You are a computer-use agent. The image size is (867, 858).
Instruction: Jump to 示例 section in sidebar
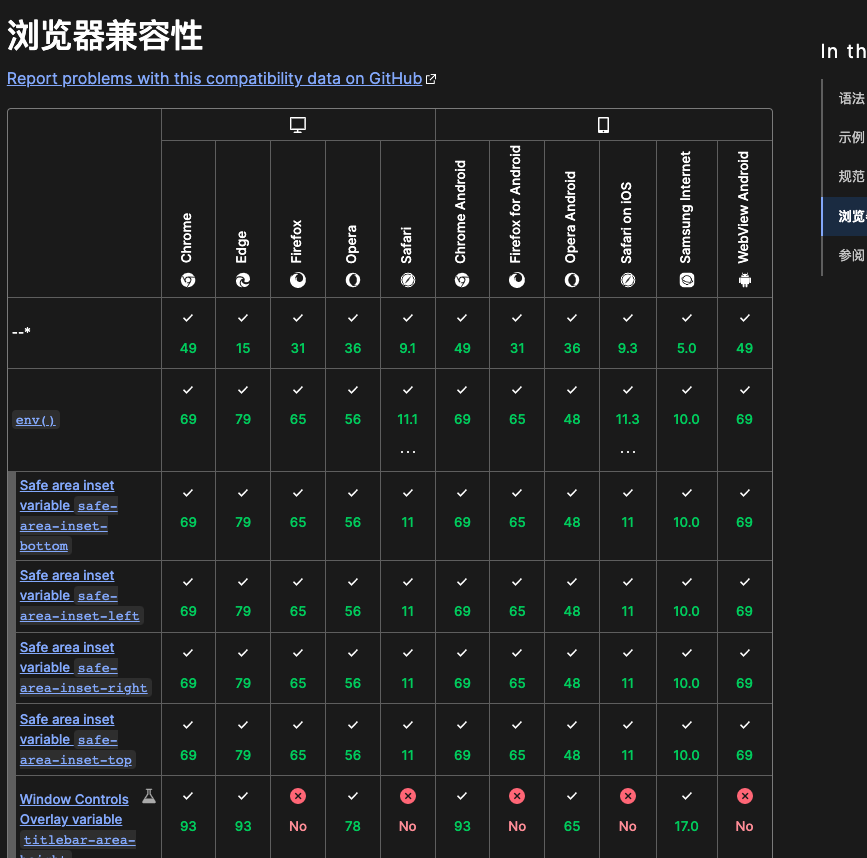click(852, 137)
